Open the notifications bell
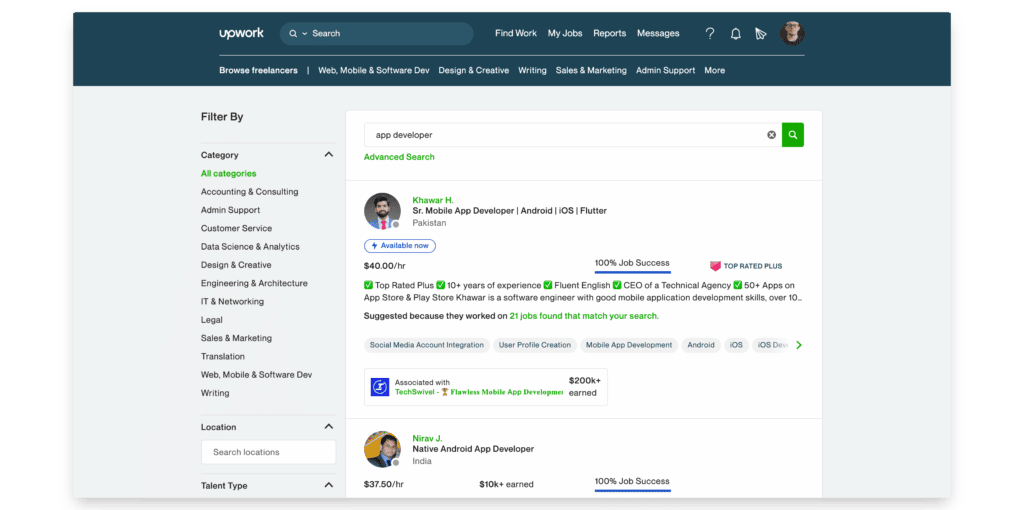 point(736,33)
